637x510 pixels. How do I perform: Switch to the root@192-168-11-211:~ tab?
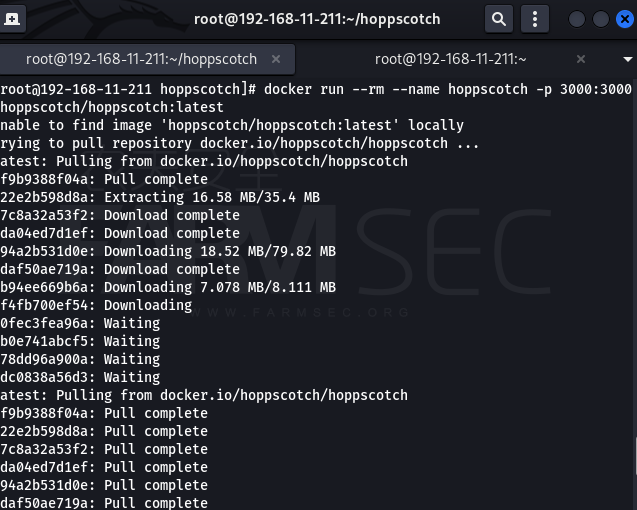pyautogui.click(x=450, y=59)
